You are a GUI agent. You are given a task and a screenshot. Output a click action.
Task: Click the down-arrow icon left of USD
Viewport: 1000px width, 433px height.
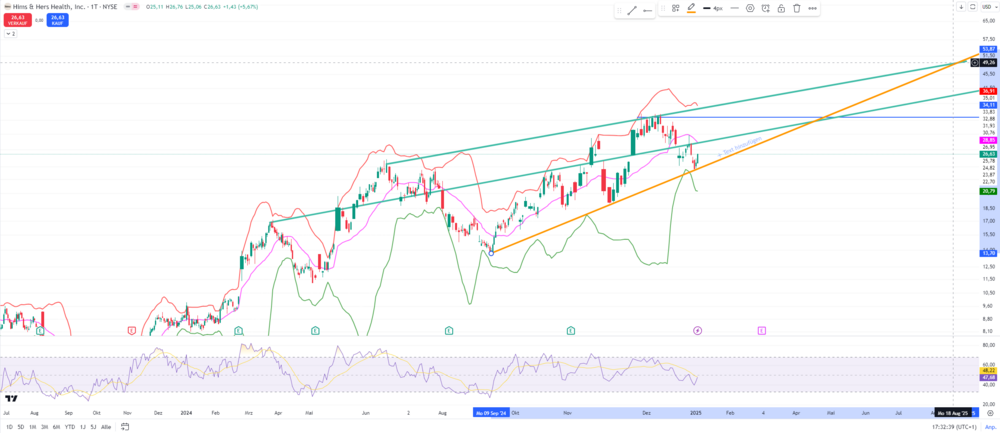point(961,7)
